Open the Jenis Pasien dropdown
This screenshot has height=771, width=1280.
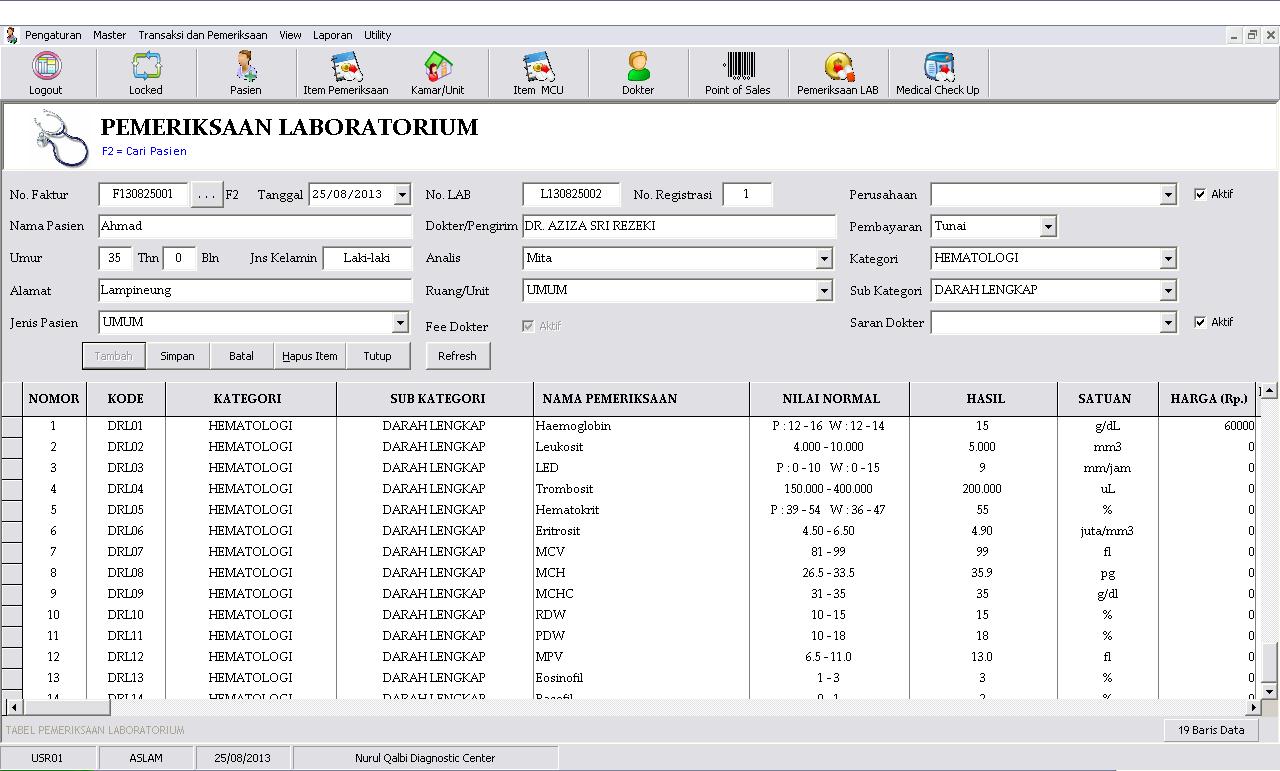coord(403,323)
